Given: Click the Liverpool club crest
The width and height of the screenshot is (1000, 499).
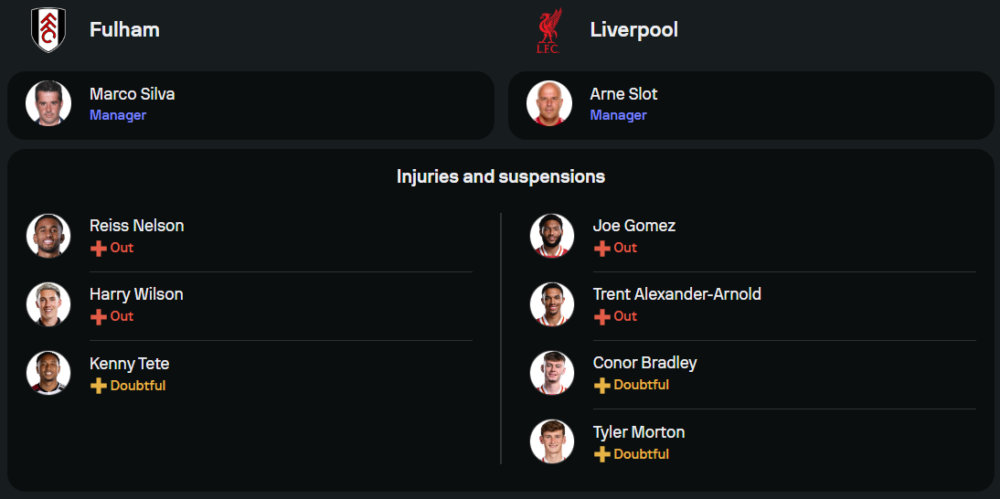Looking at the screenshot, I should point(548,30).
